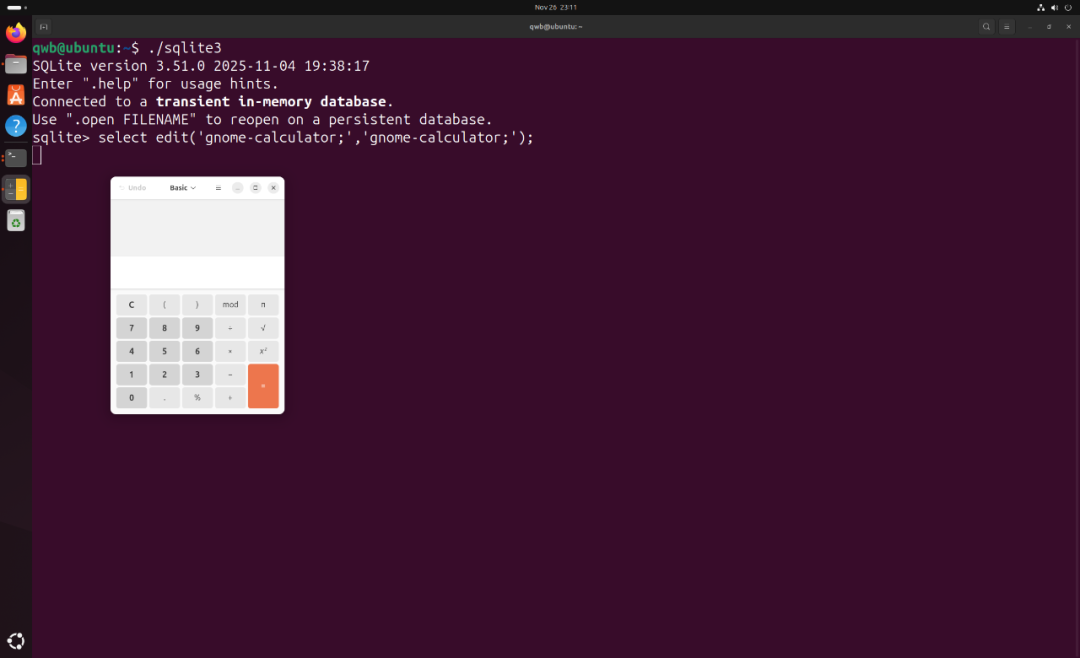The height and width of the screenshot is (658, 1080).
Task: Open the volume icon in top bar
Action: (1054, 8)
